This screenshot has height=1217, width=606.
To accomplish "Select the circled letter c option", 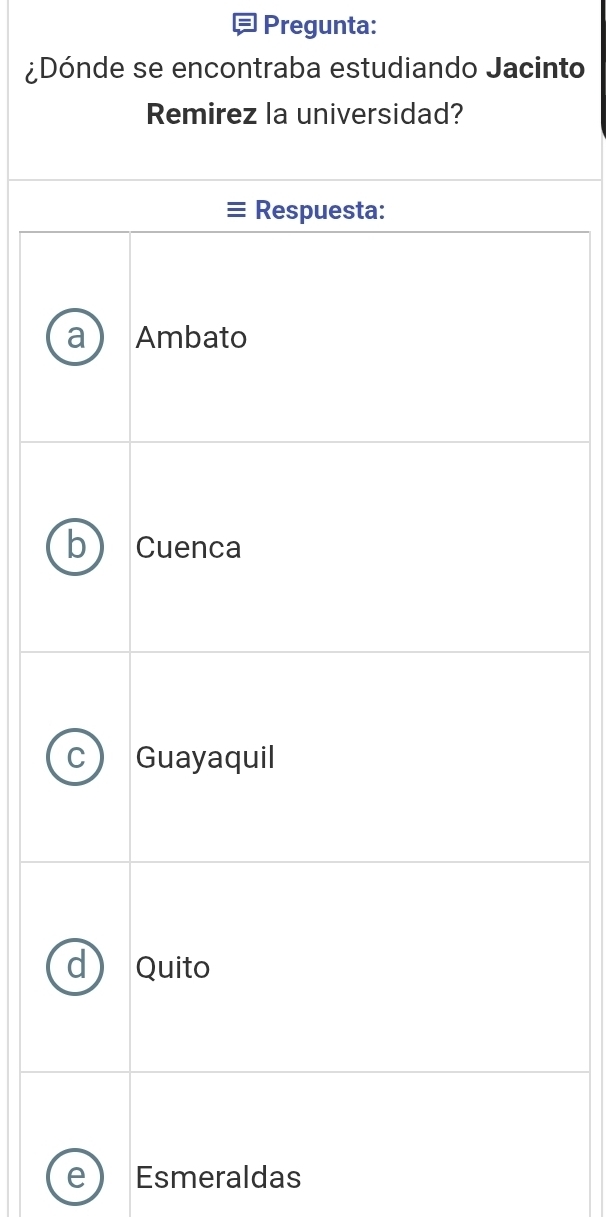I will coord(74,757).
